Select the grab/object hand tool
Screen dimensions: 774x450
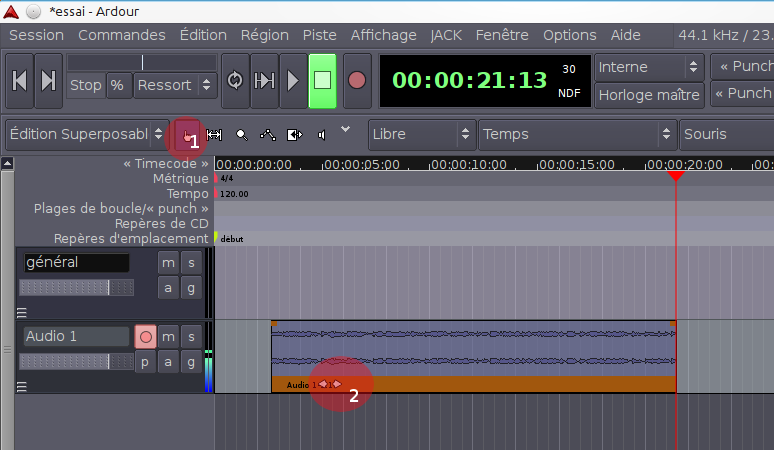point(187,135)
